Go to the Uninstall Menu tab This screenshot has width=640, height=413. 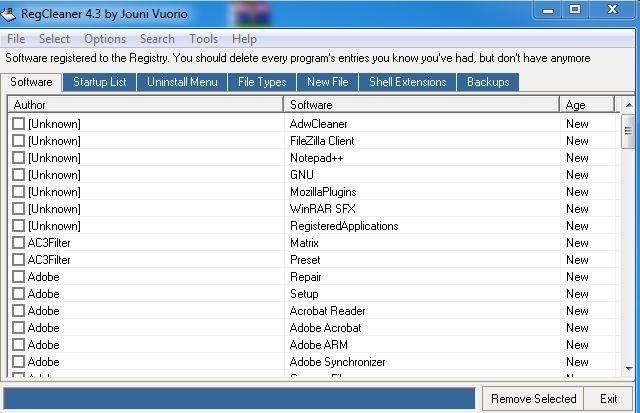tap(182, 82)
